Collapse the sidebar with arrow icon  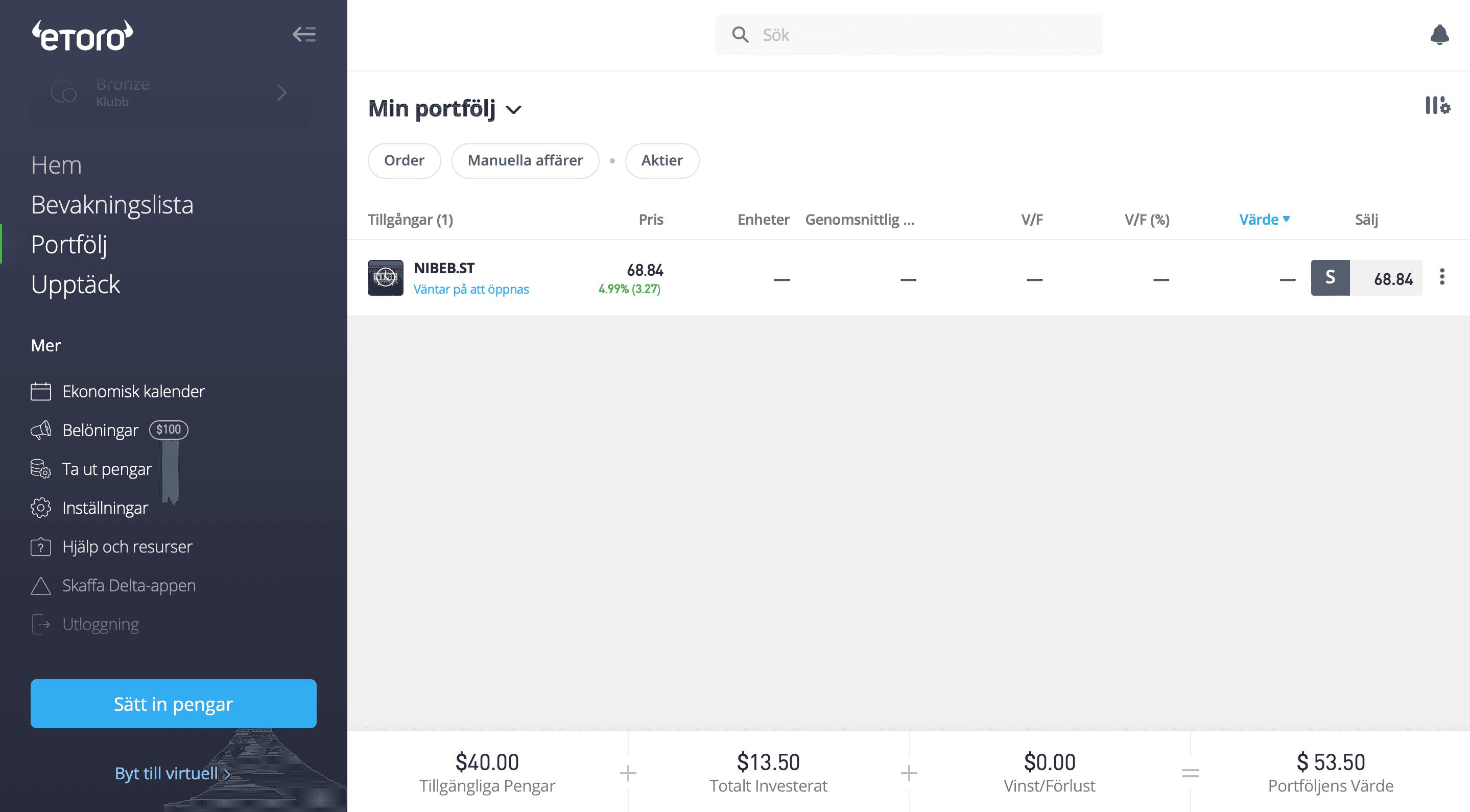[304, 34]
